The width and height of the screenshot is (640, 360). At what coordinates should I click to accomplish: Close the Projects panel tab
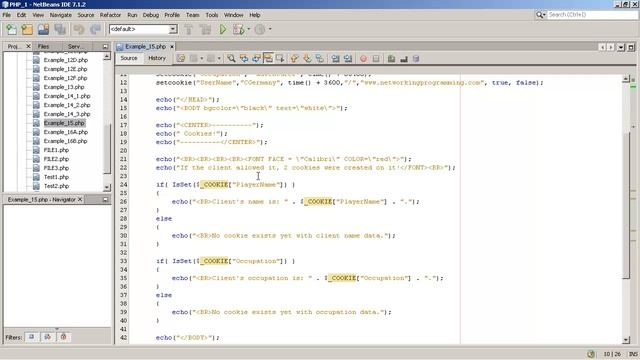28,47
